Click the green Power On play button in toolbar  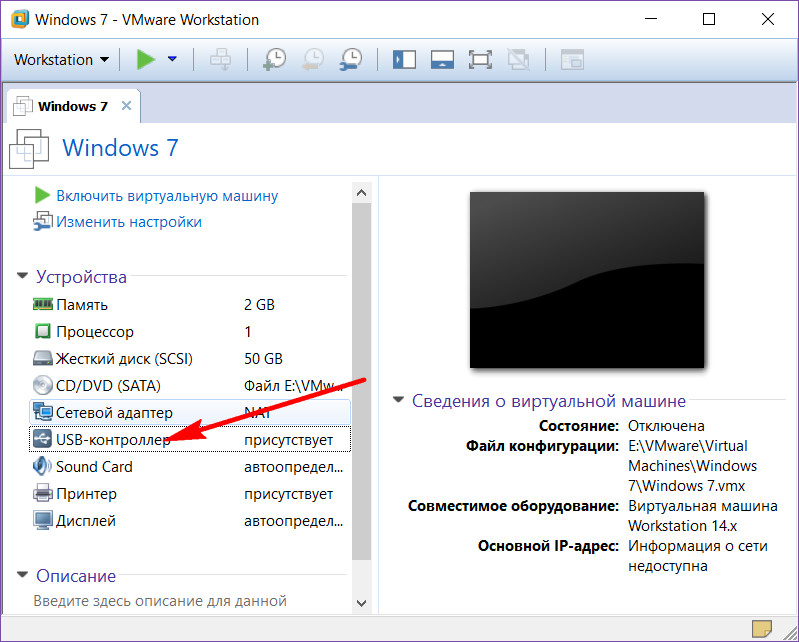click(146, 60)
